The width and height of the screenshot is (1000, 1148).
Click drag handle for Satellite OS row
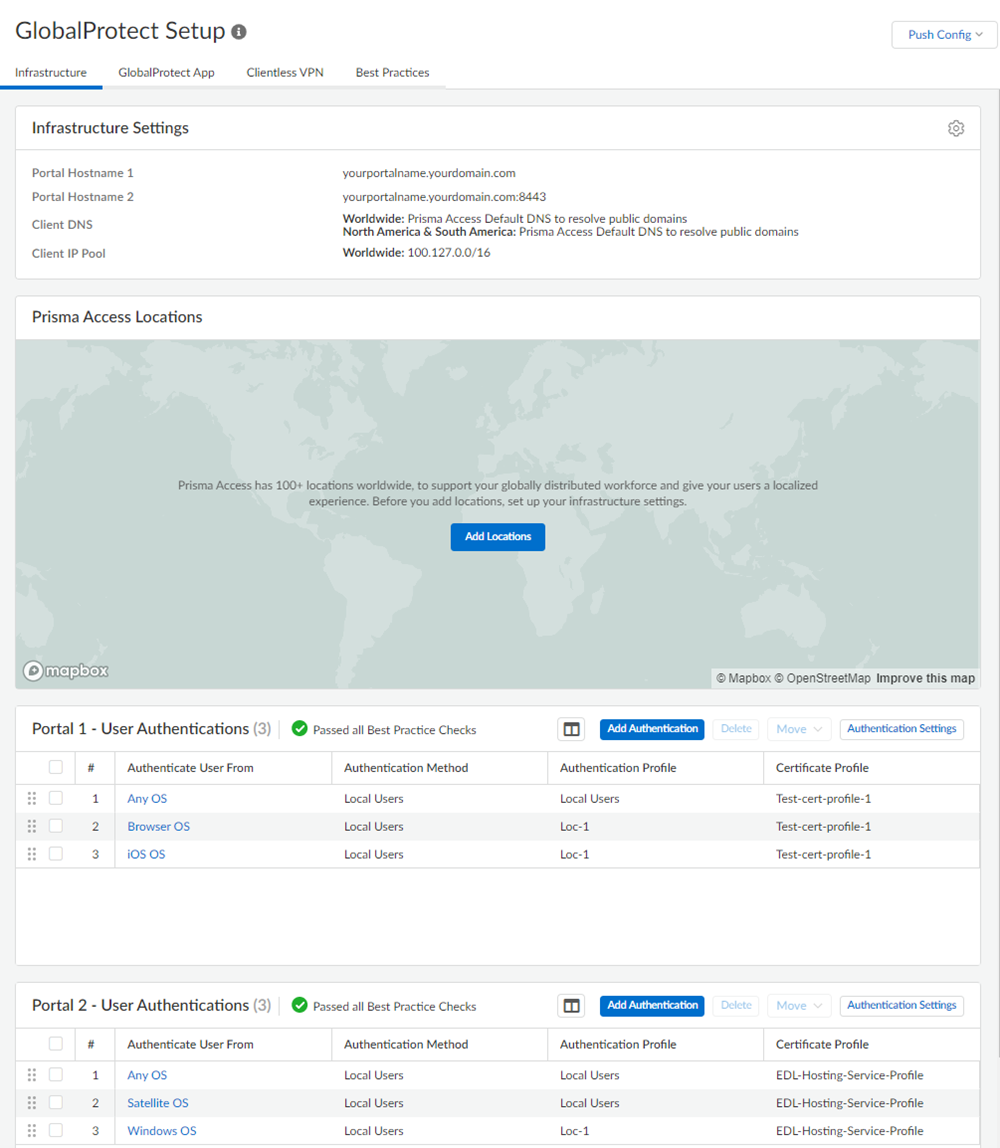32,1103
